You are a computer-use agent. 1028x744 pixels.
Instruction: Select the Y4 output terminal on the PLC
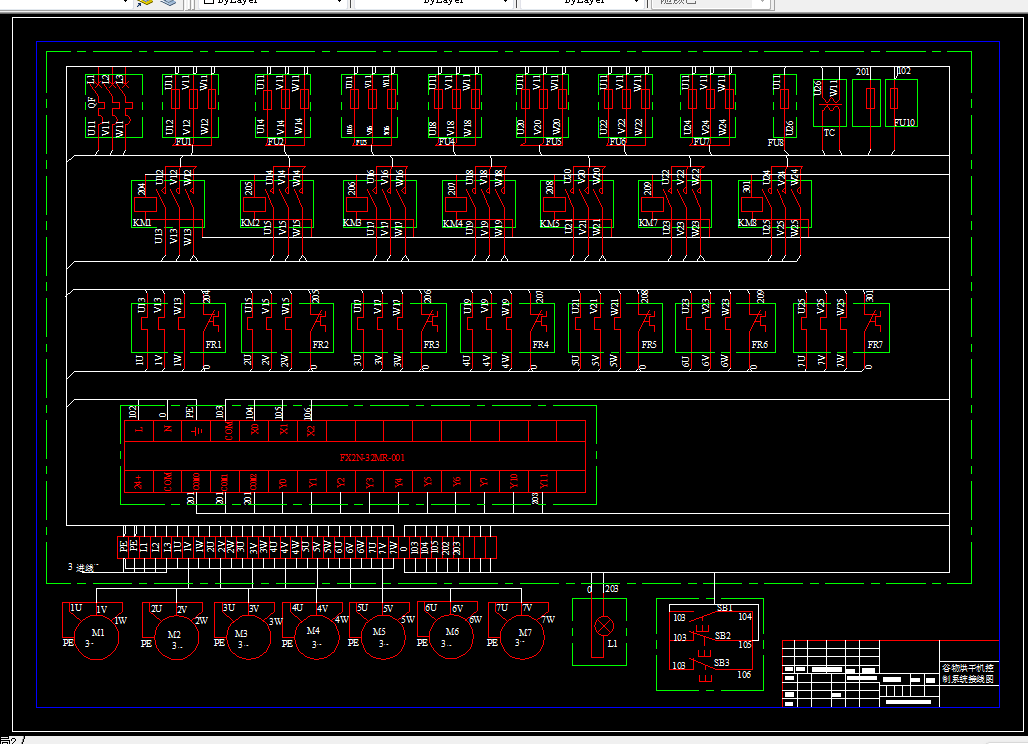(399, 483)
